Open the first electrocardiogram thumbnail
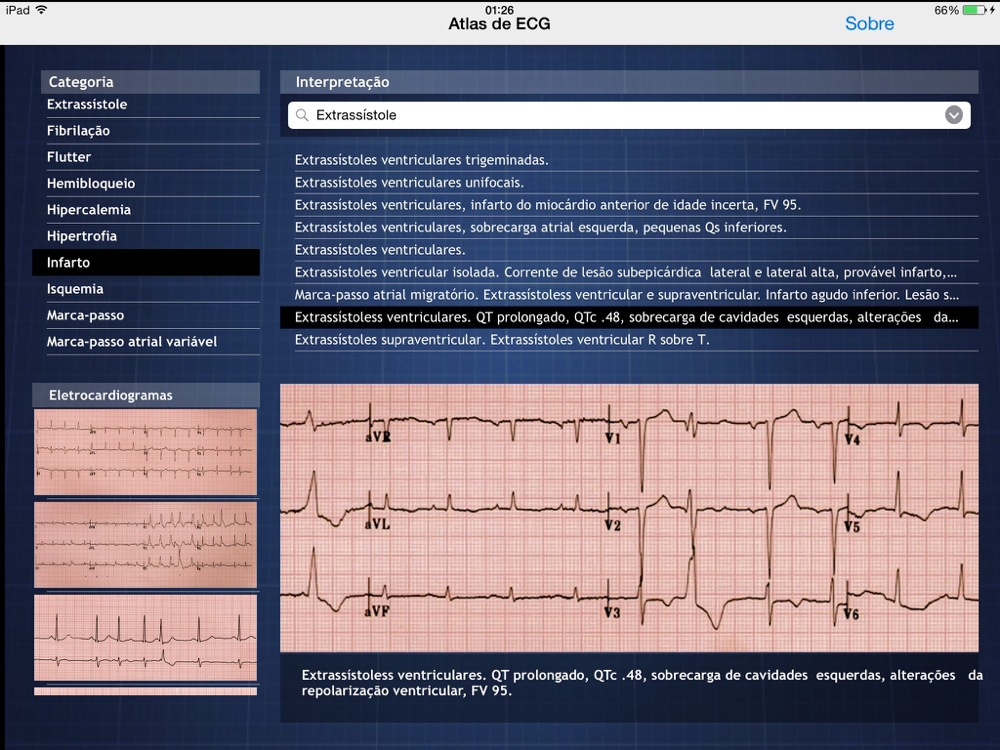 (x=145, y=452)
